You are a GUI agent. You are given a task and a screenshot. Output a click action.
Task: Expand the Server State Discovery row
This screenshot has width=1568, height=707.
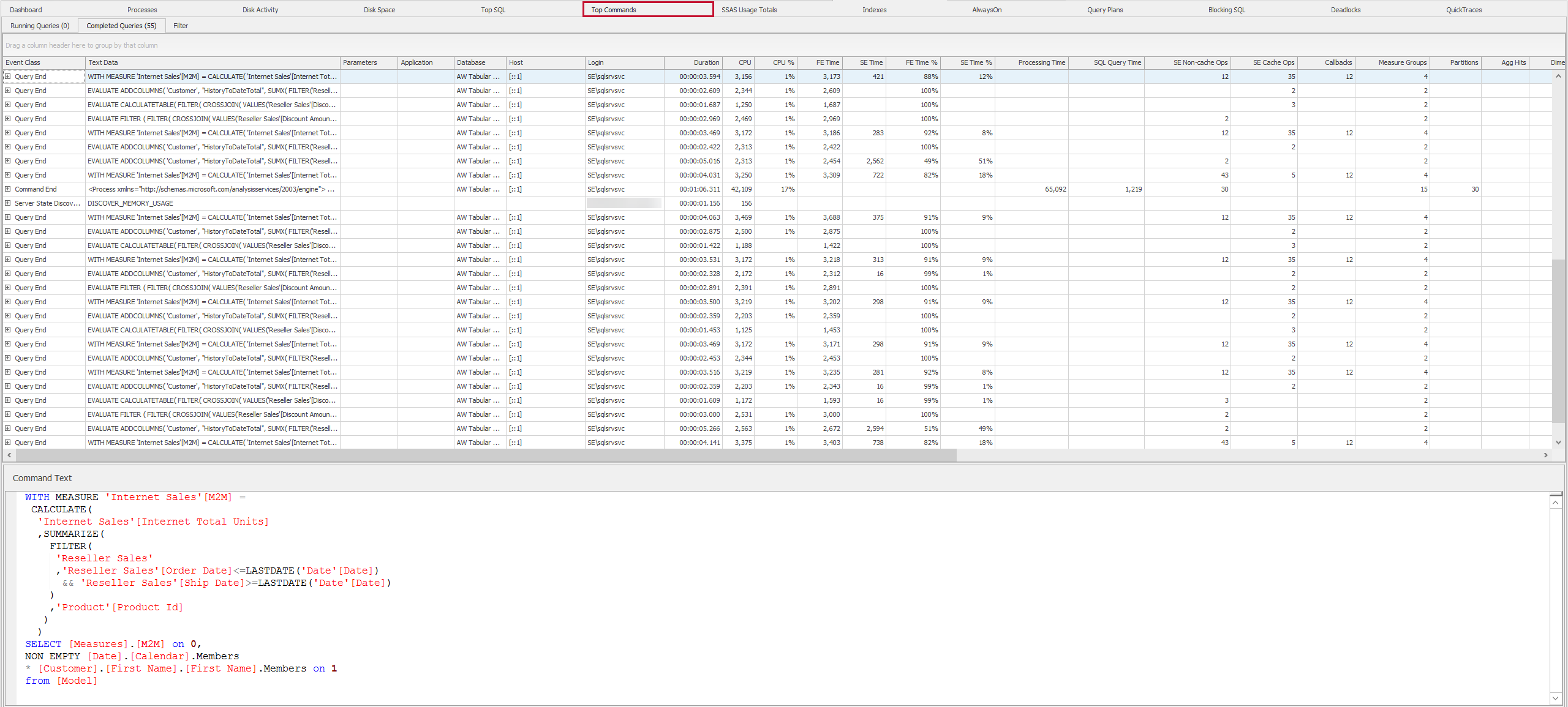coord(8,203)
